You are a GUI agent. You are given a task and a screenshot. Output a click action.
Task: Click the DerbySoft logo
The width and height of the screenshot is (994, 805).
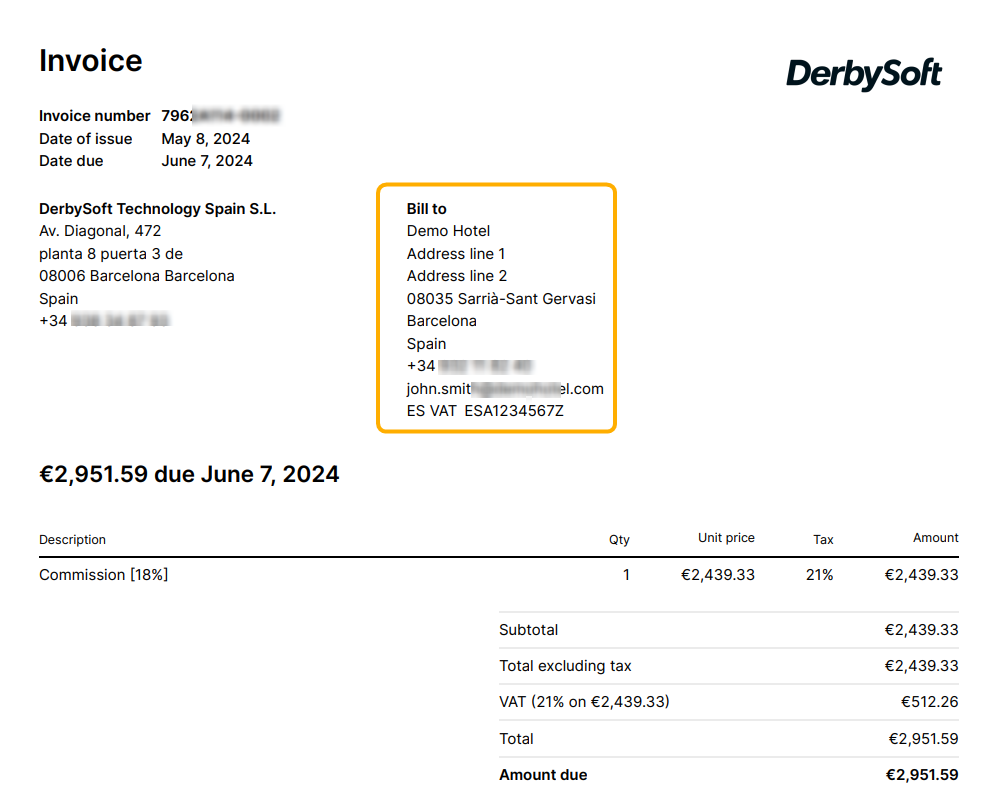pos(863,74)
